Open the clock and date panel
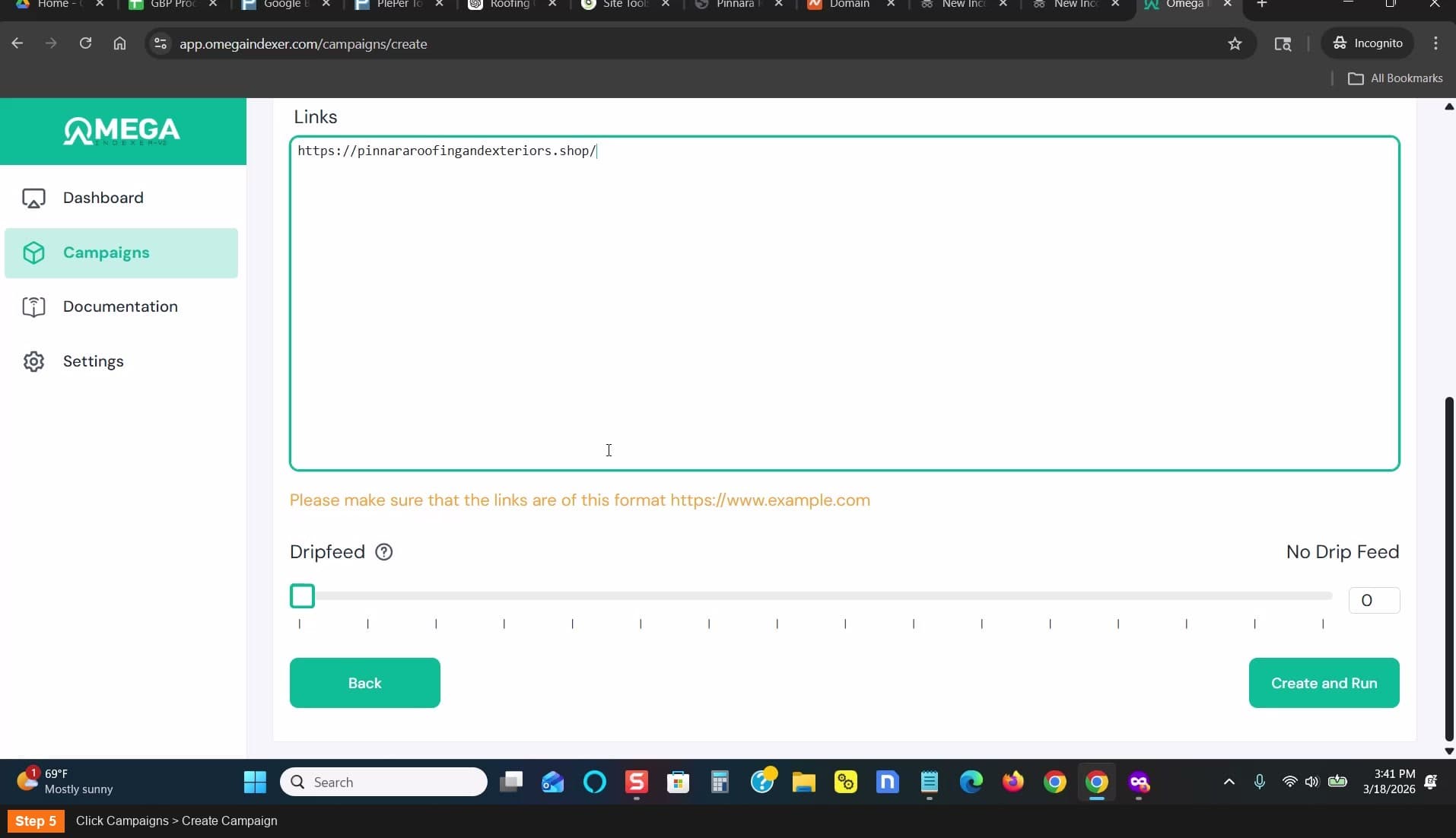The width and height of the screenshot is (1456, 838). pos(1389,782)
